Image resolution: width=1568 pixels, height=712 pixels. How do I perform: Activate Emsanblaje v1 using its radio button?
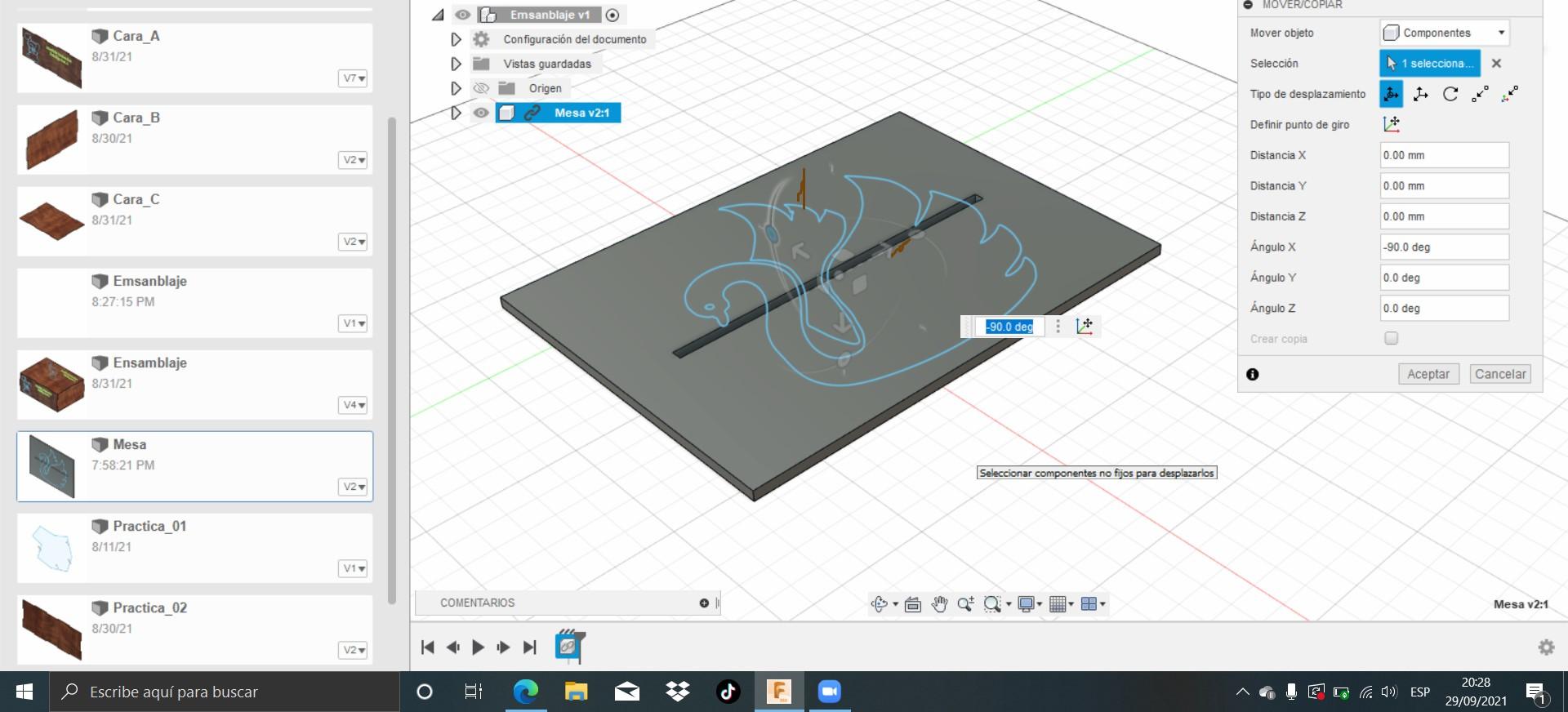[x=612, y=15]
